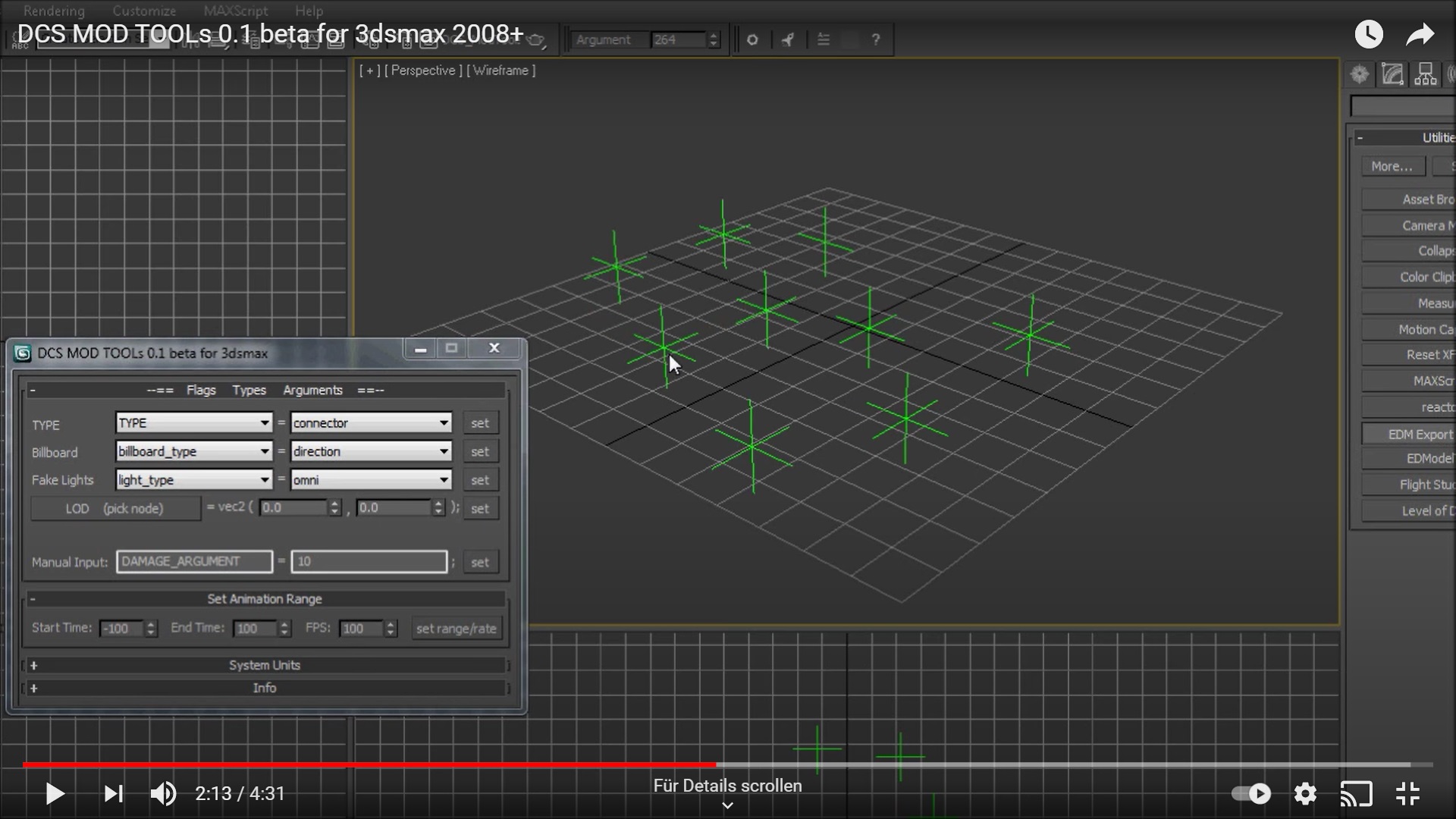
Task: Open the Modify command panel tab
Action: pyautogui.click(x=1392, y=74)
